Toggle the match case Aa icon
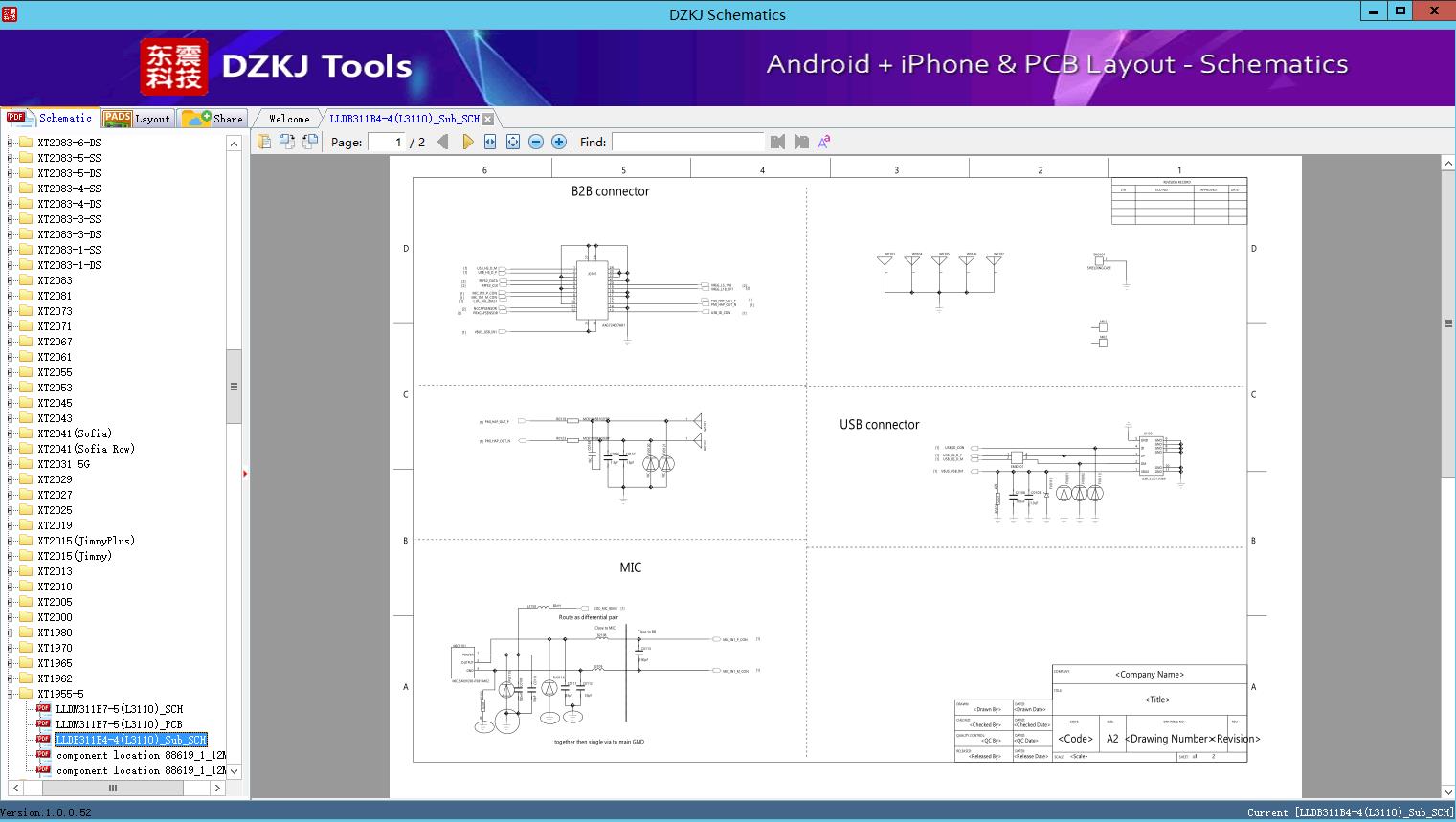1456x822 pixels. [823, 142]
